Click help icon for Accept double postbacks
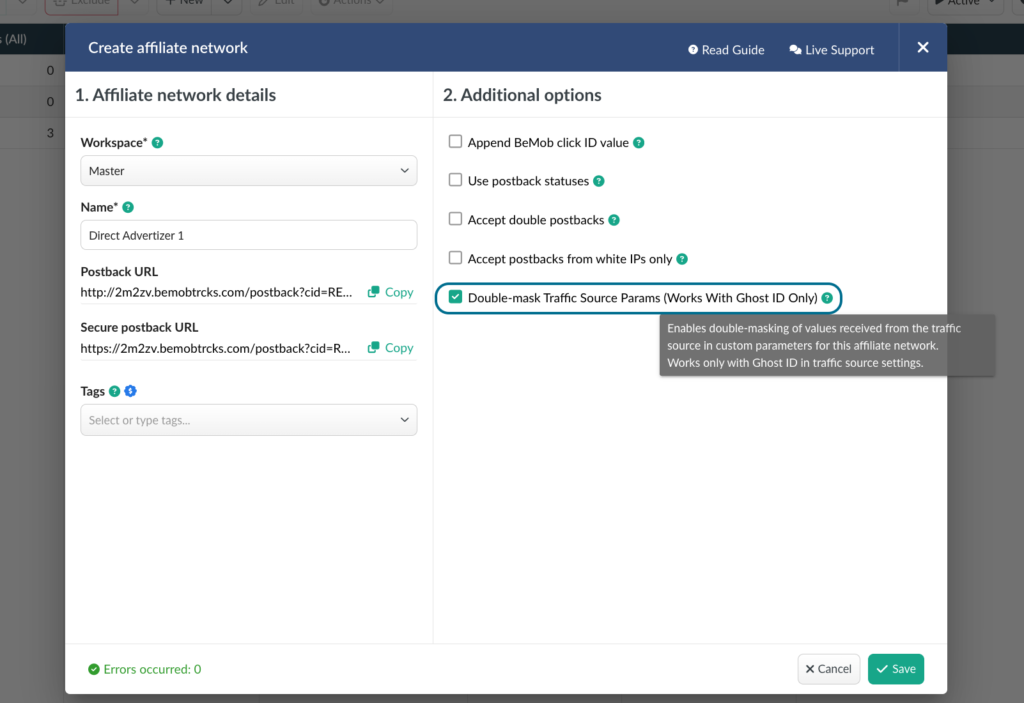Viewport: 1024px width, 703px height. tap(614, 220)
